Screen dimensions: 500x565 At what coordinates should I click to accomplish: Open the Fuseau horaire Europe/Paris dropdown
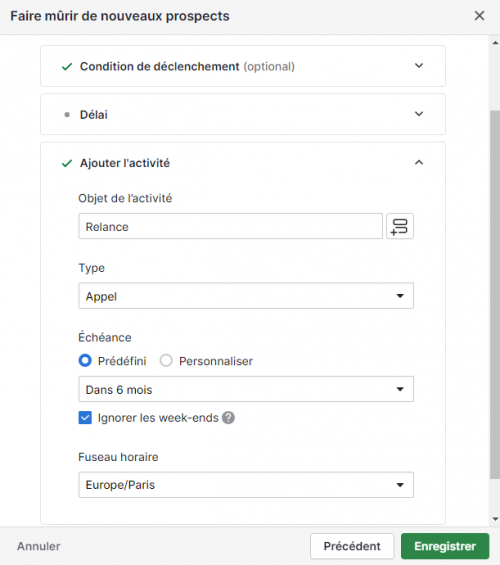pyautogui.click(x=246, y=485)
